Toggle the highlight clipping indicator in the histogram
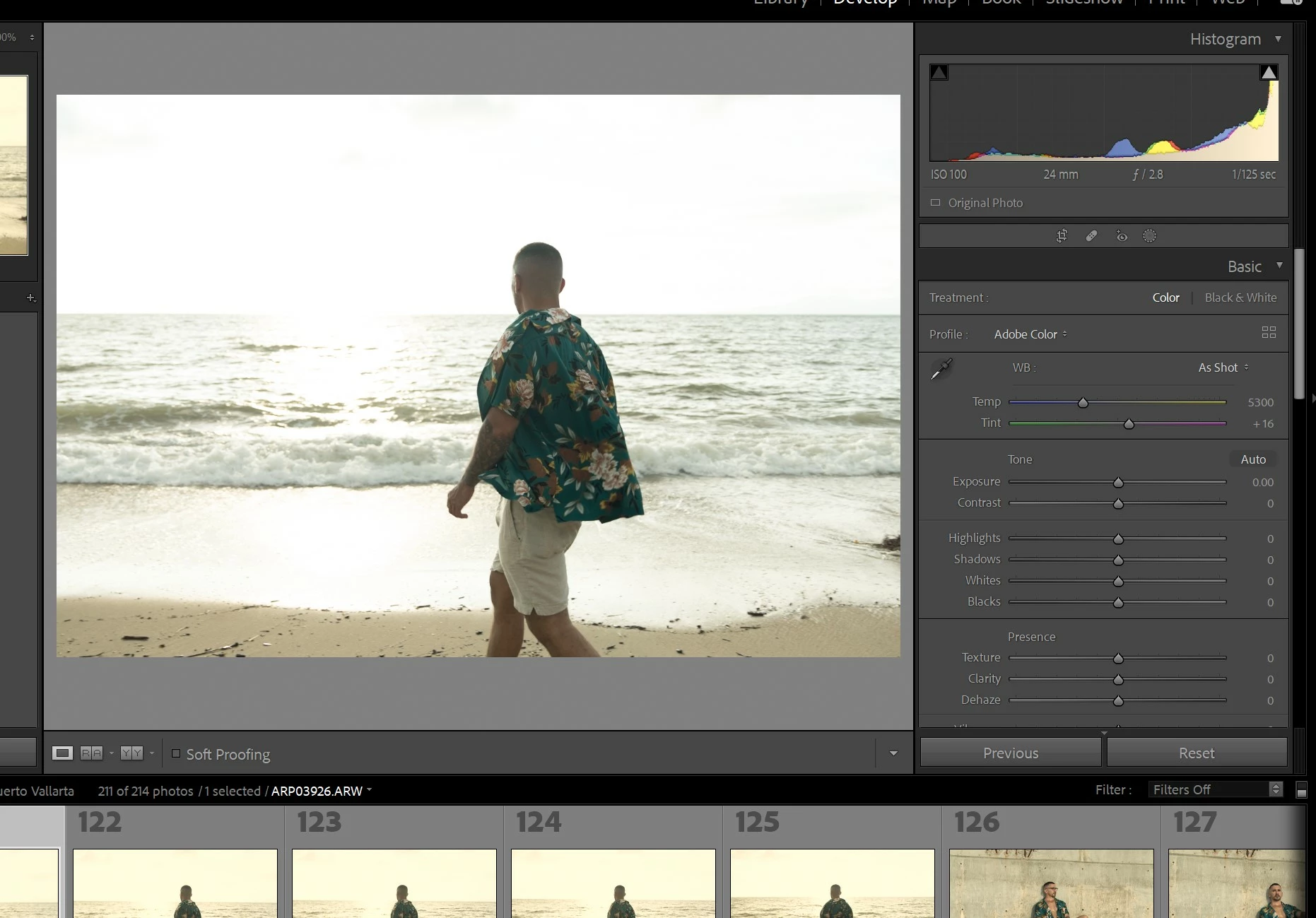The image size is (1316, 918). (x=1269, y=72)
